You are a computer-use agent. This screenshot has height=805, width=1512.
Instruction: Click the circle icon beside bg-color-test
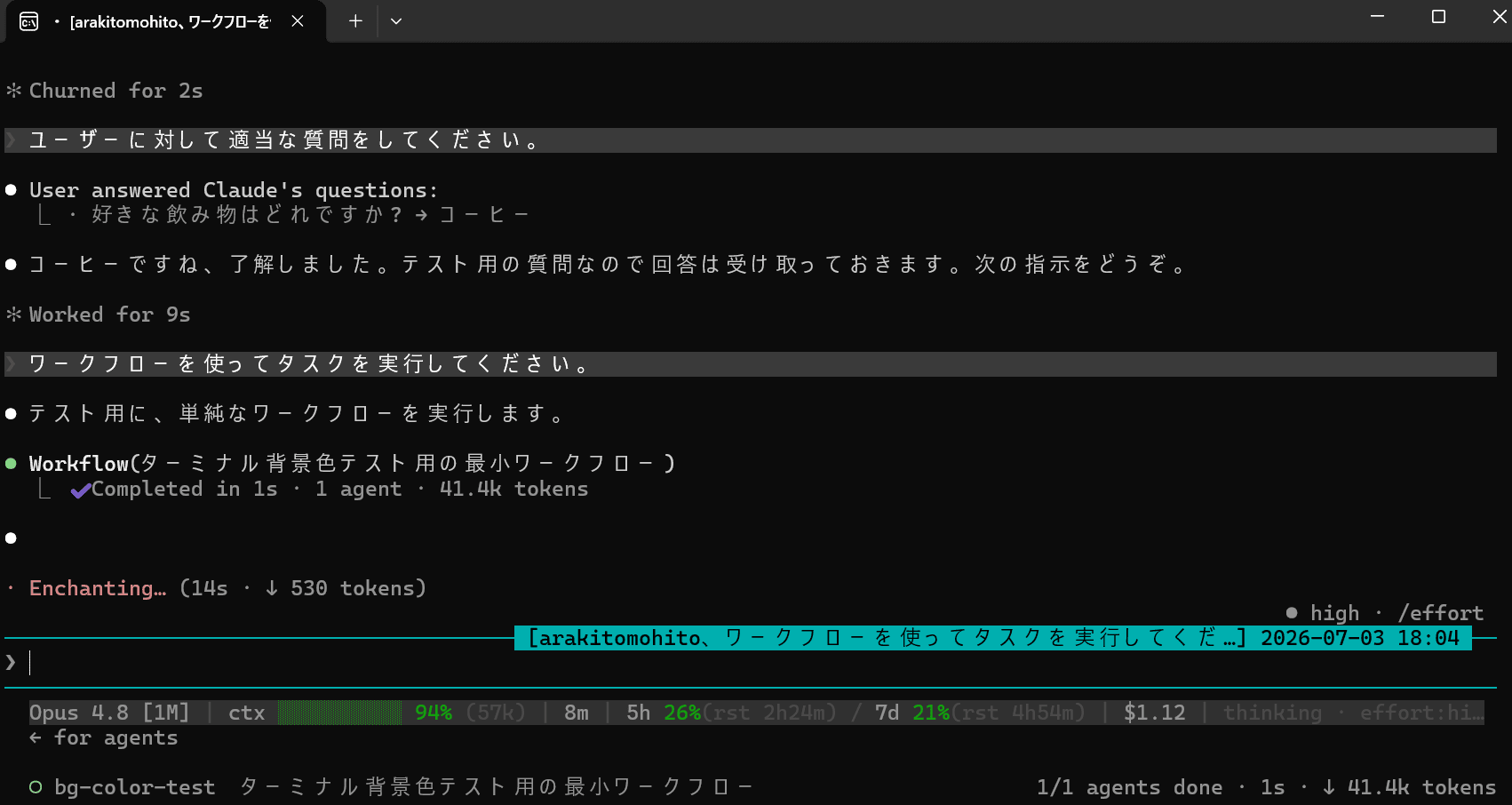pyautogui.click(x=36, y=787)
